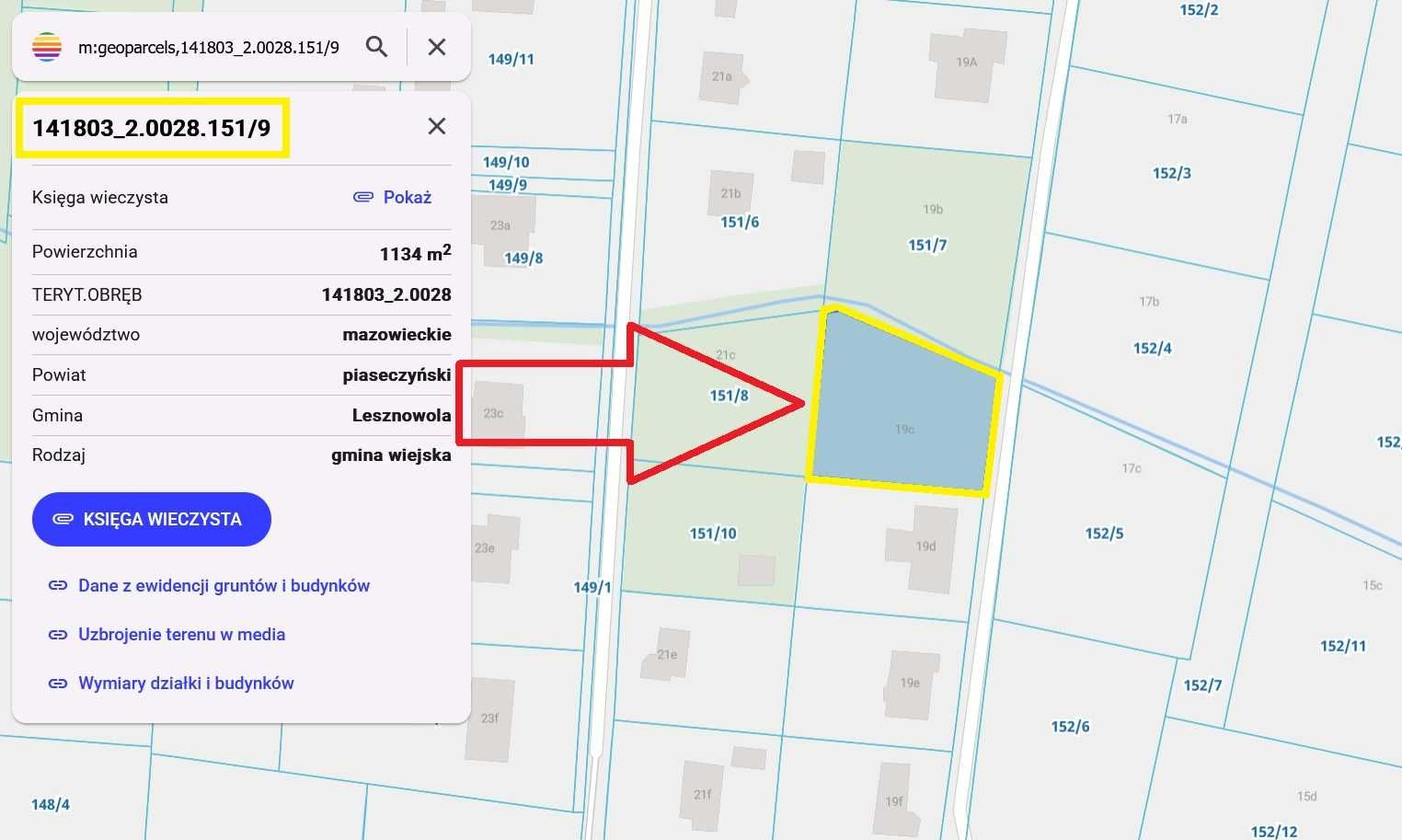1402x840 pixels.
Task: Select parcel 149/11 on map
Action: click(x=511, y=60)
